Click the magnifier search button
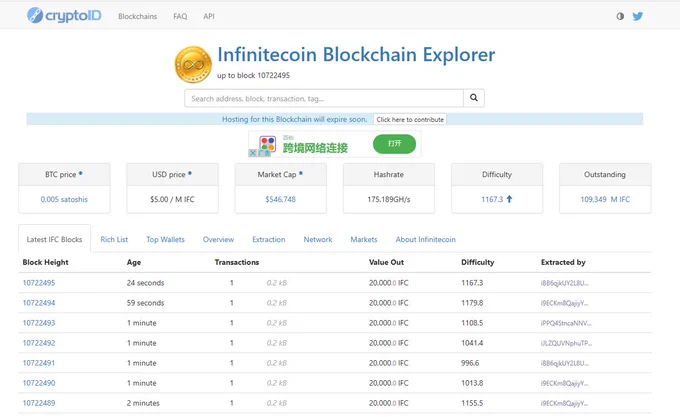Screen dimensions: 680x417 (x=474, y=98)
